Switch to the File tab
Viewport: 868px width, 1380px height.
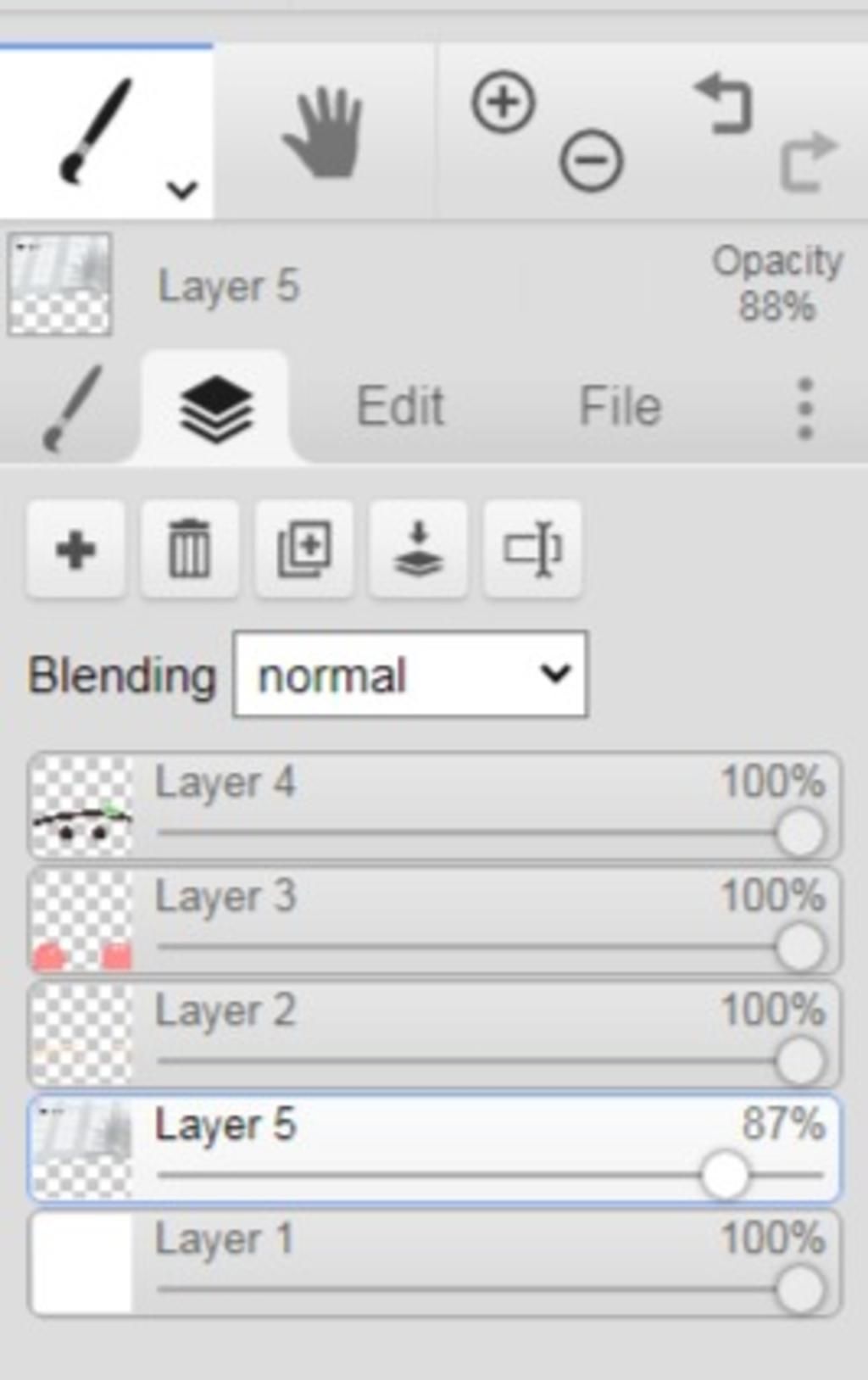[620, 407]
